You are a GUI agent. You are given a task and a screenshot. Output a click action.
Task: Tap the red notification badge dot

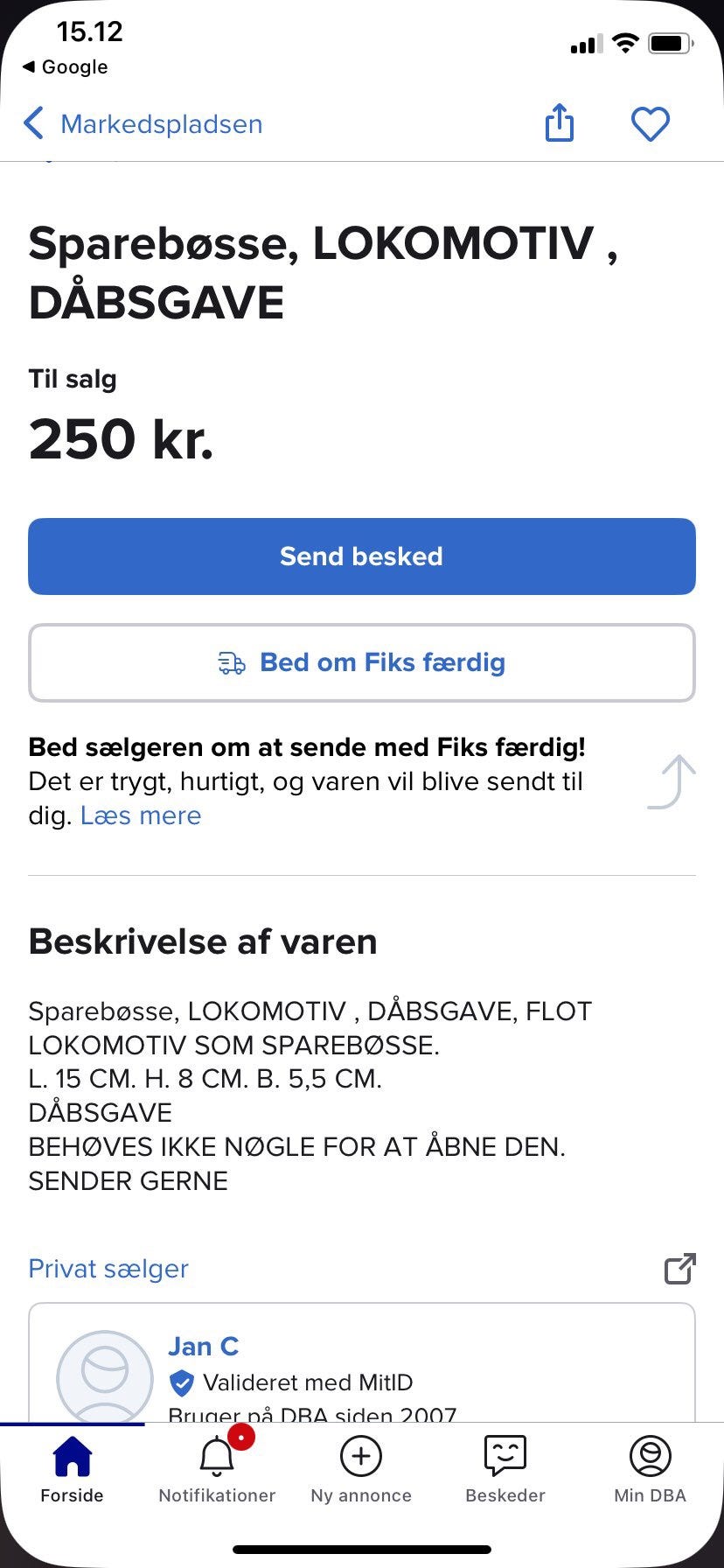click(x=240, y=1437)
